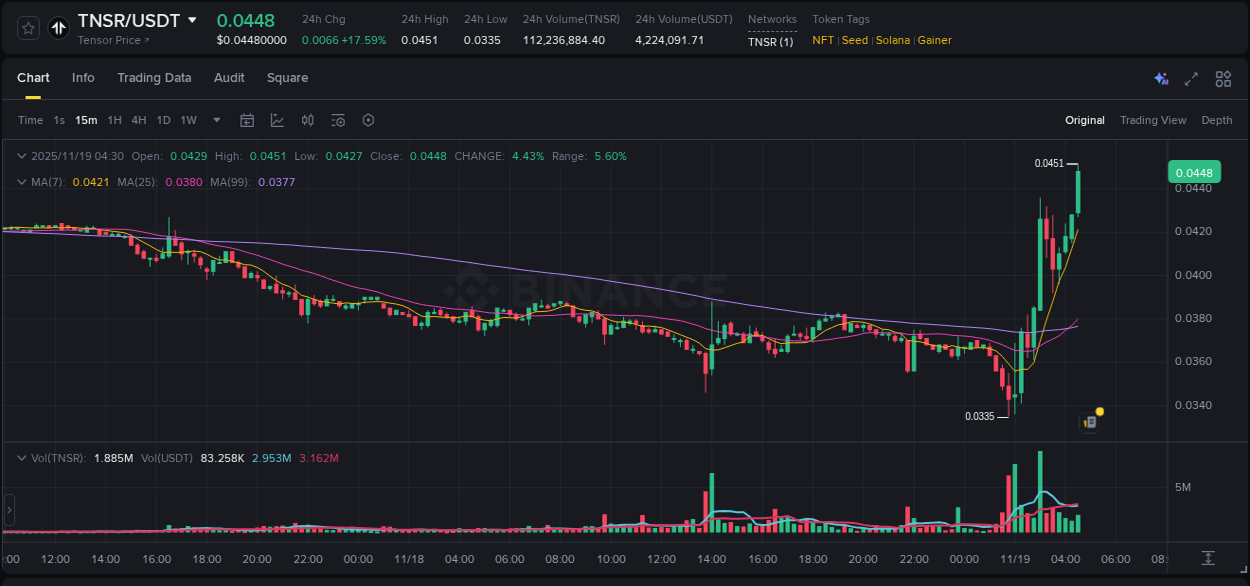Switch chart to Trading View mode
1250x586 pixels.
1153,120
